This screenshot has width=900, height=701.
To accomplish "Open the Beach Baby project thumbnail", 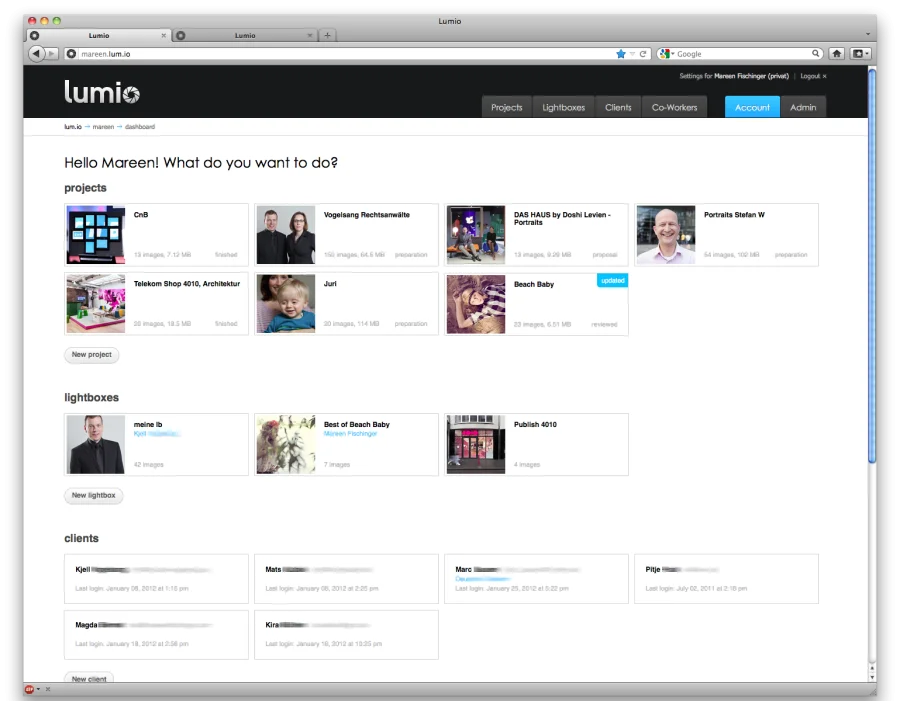I will (x=476, y=304).
